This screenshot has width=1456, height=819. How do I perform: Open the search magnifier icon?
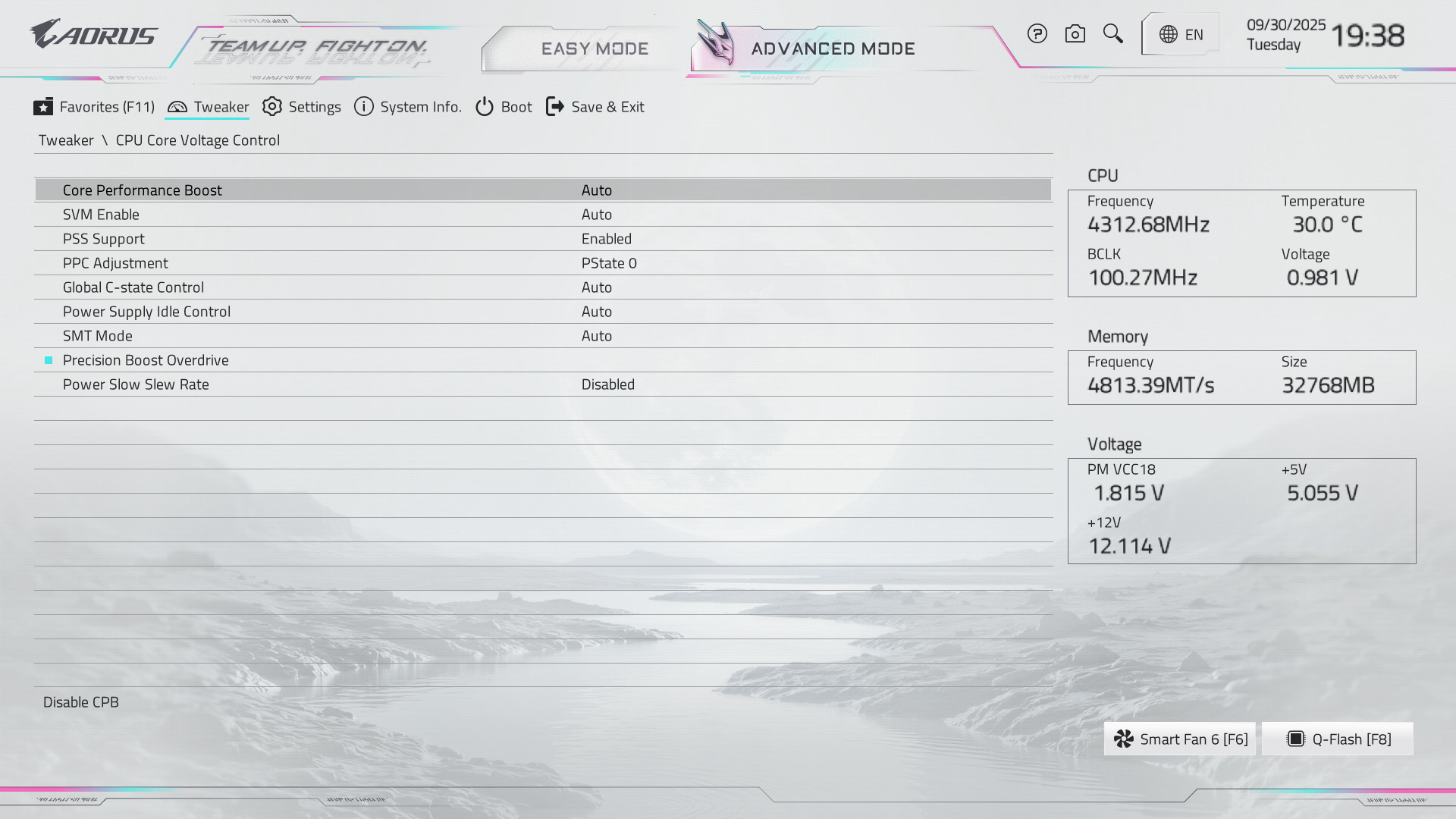tap(1112, 33)
